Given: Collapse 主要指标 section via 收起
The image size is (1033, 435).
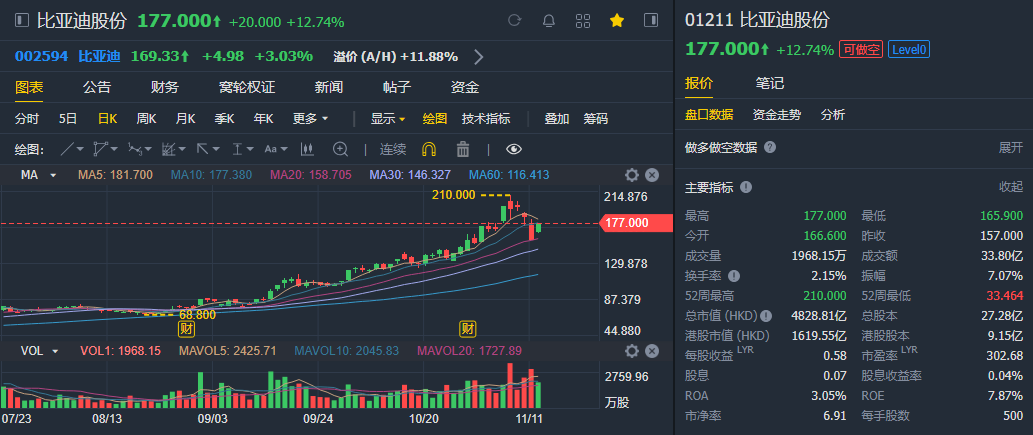Looking at the screenshot, I should pyautogui.click(x=1011, y=187).
